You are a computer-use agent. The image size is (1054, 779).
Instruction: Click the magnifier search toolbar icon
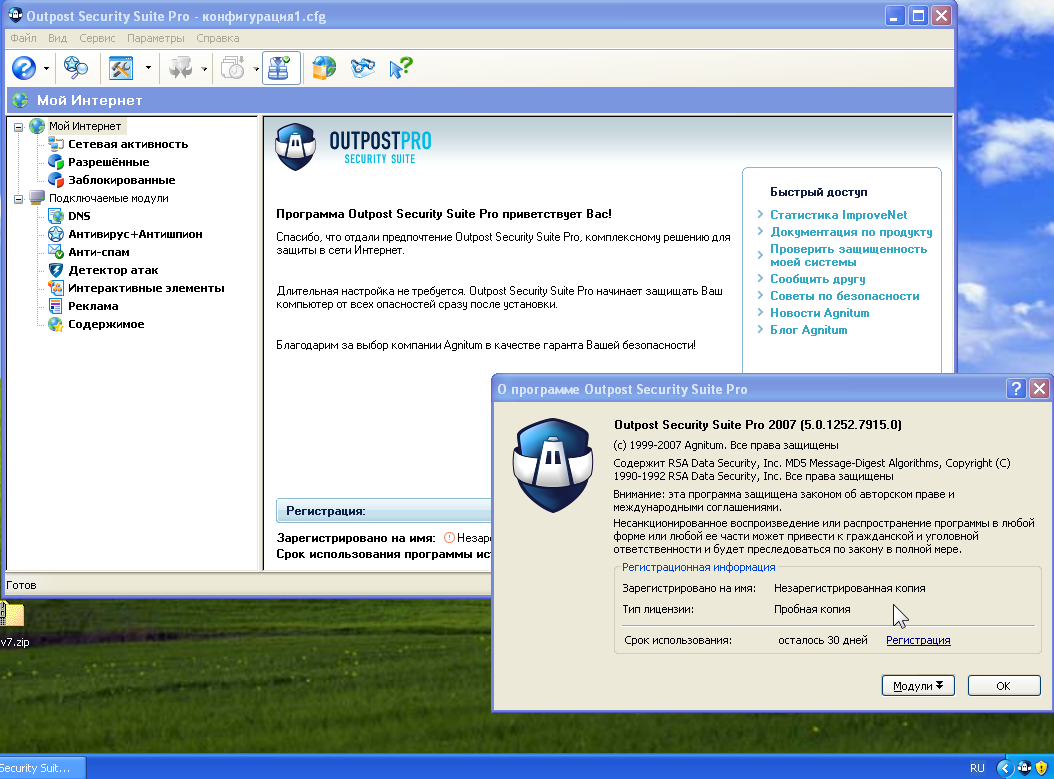(75, 68)
